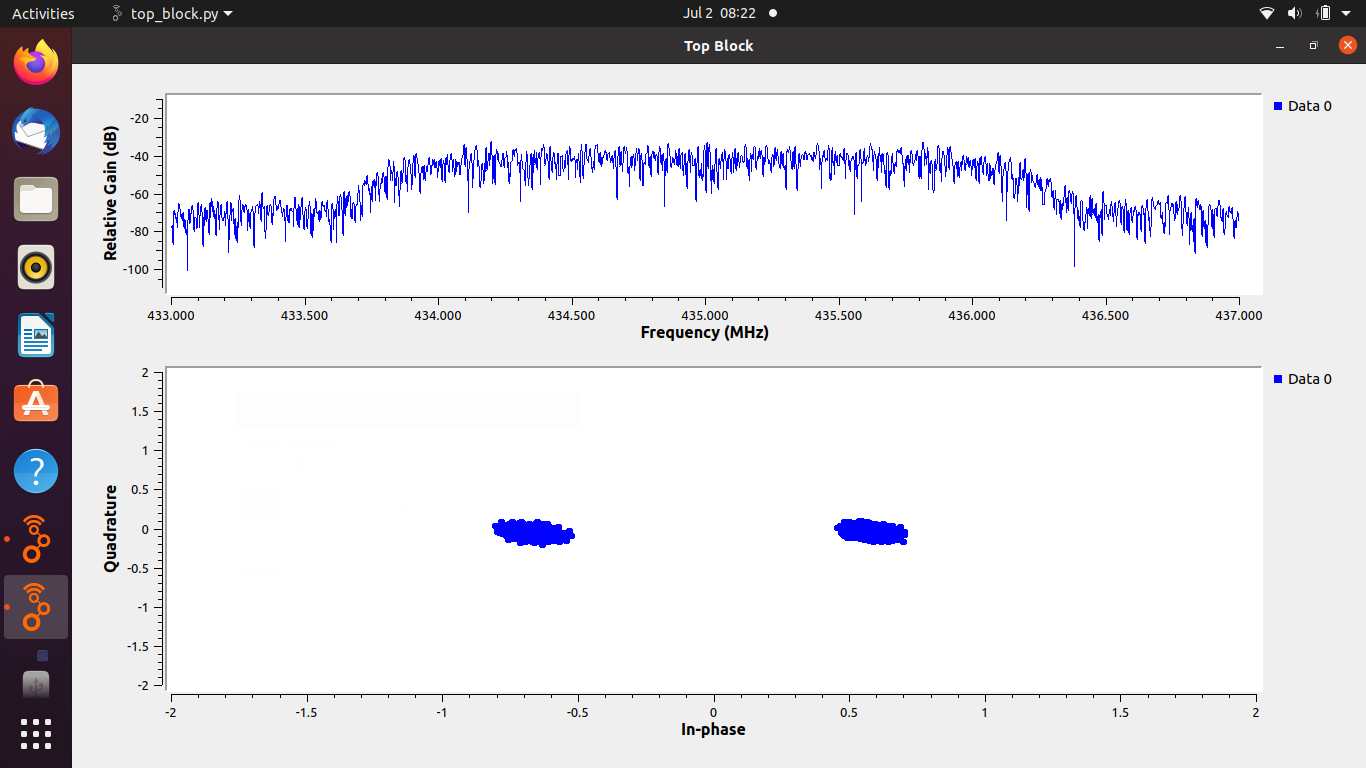The image size is (1366, 768).
Task: Open Ubuntu Software store icon
Action: (36, 403)
